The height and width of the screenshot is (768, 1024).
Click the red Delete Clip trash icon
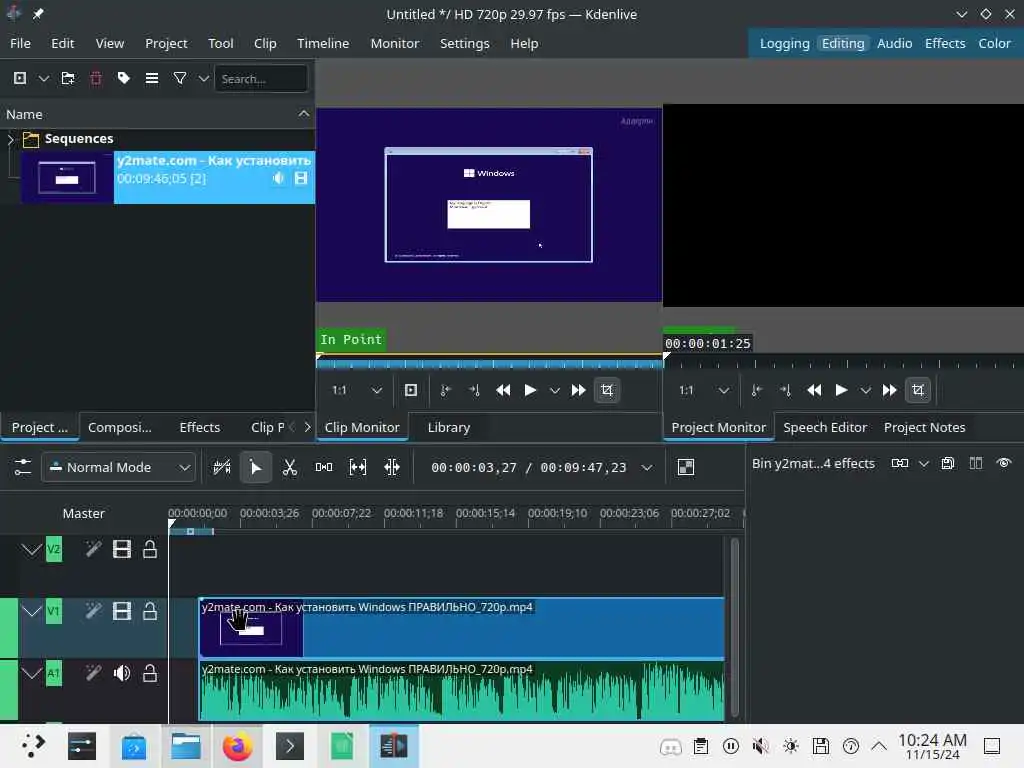pyautogui.click(x=96, y=78)
